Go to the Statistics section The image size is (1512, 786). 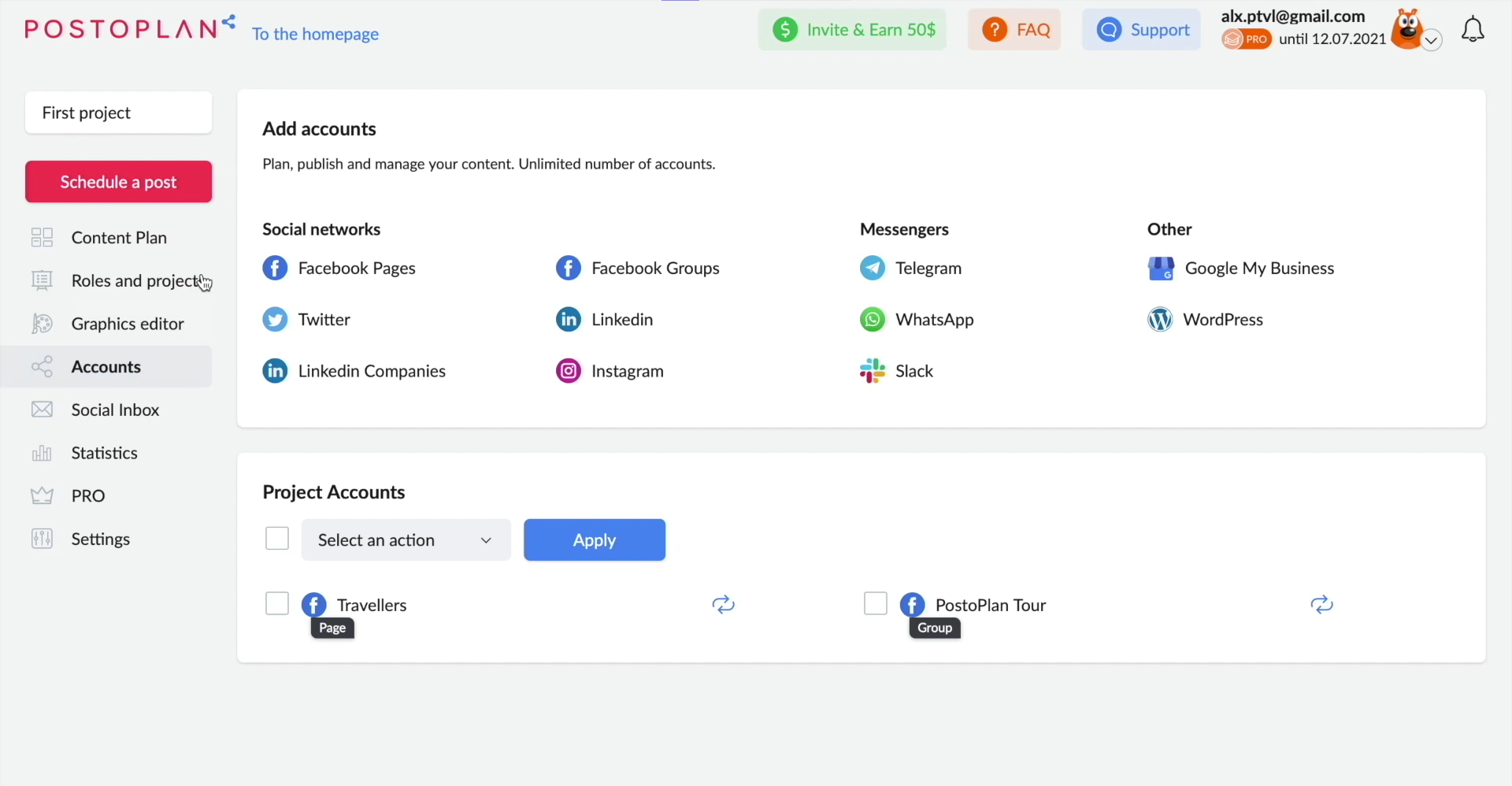[x=103, y=453]
